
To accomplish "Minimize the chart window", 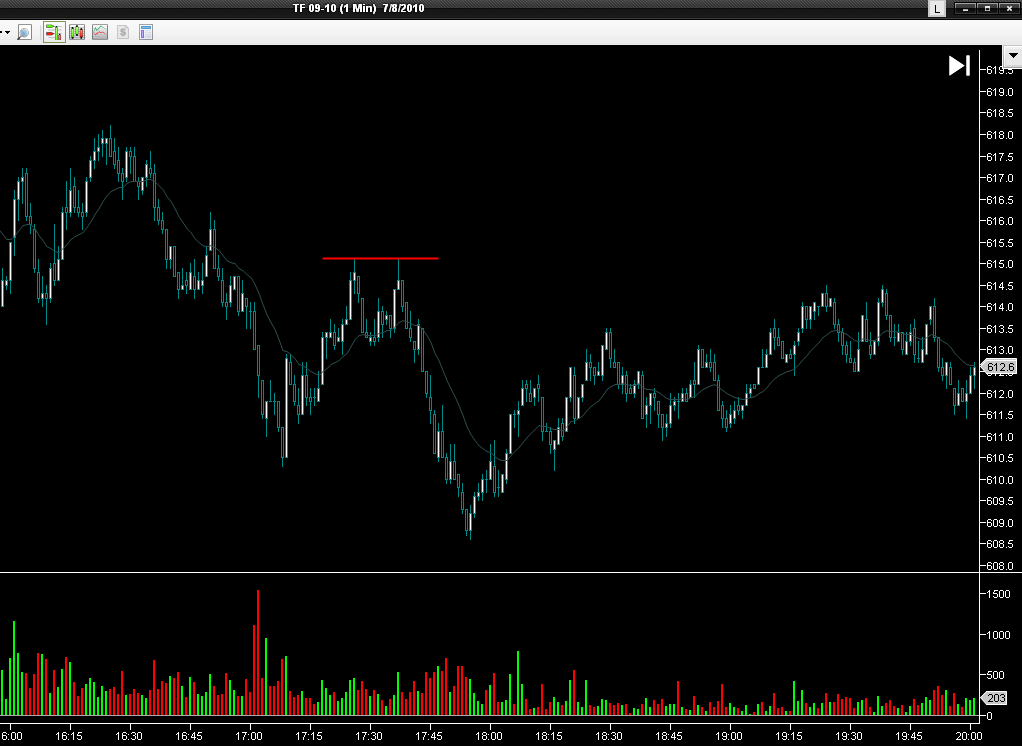I will 965,8.
